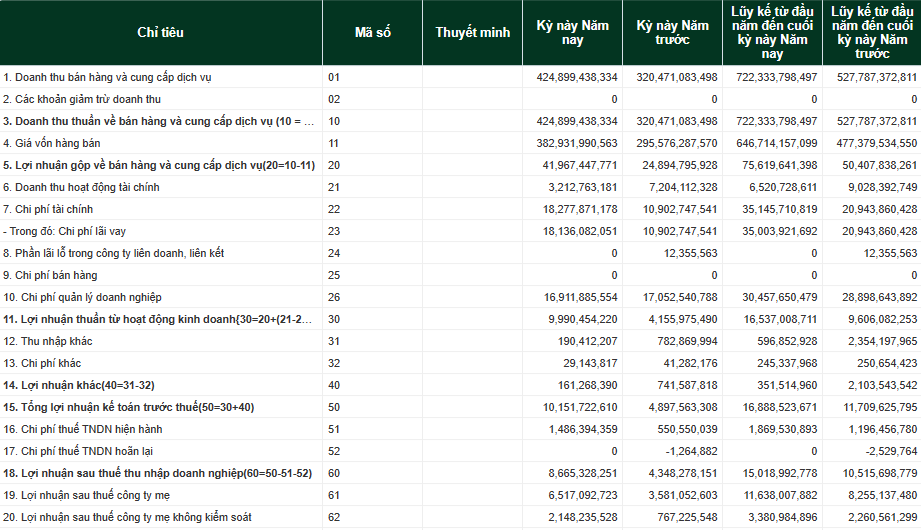Click value 75,619,641,398 in row 20
This screenshot has width=921, height=530.
pyautogui.click(x=779, y=165)
